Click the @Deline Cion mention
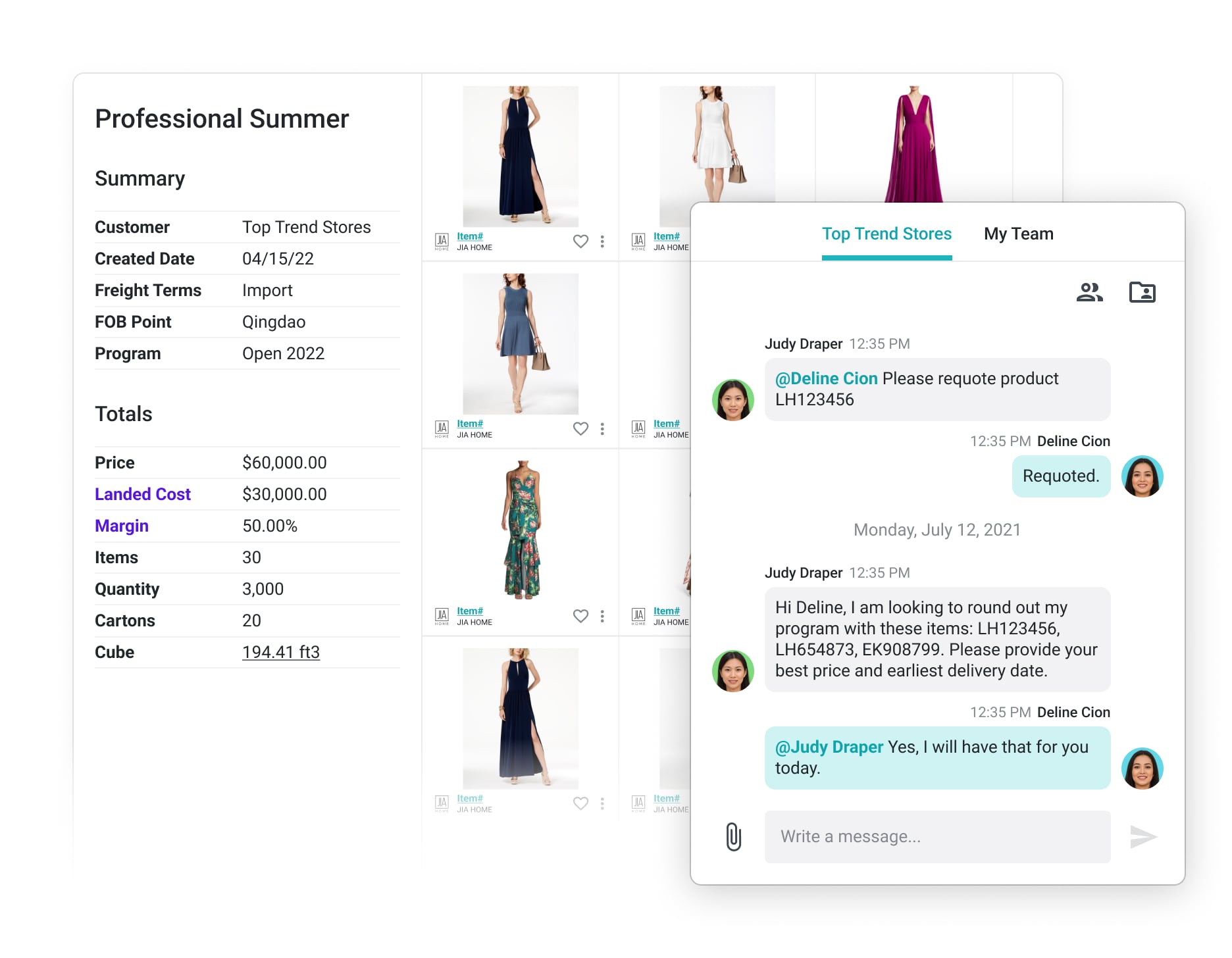 pyautogui.click(x=826, y=379)
